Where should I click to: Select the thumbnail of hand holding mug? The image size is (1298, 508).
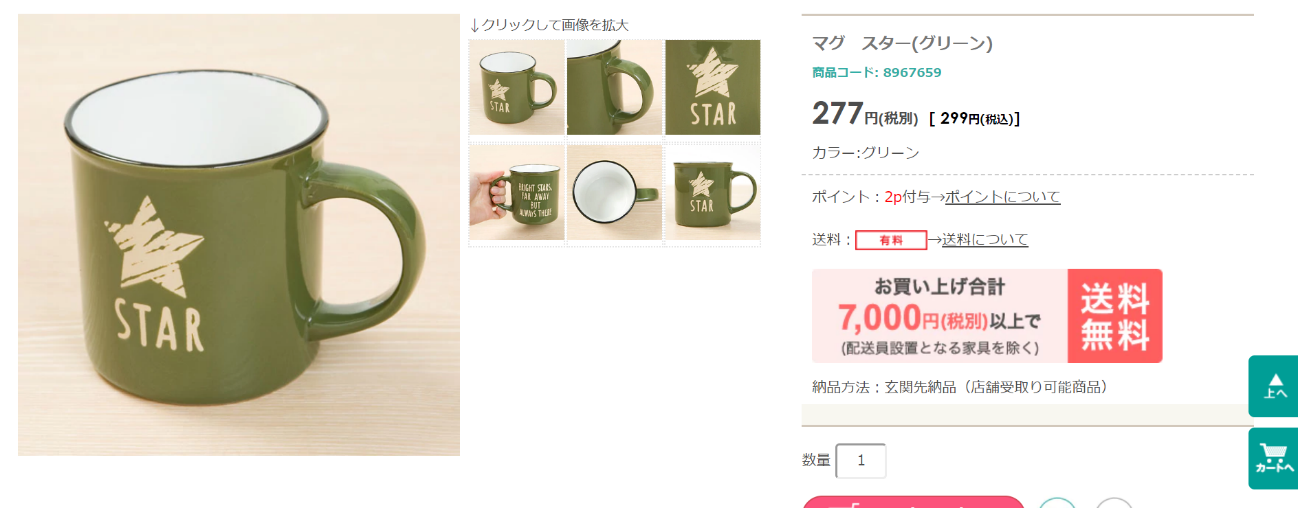tap(517, 193)
